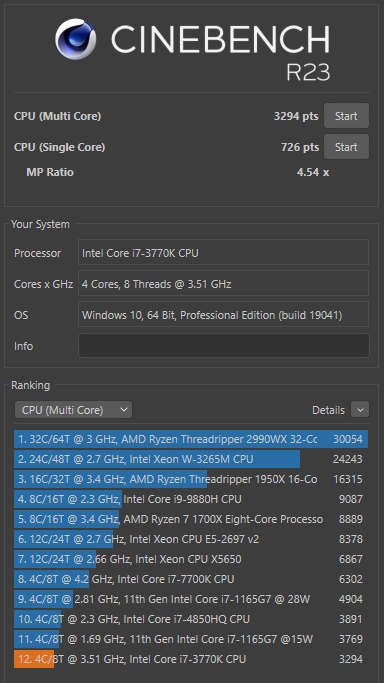Start the CPU Single Core benchmark
This screenshot has height=683, width=384.
[346, 147]
